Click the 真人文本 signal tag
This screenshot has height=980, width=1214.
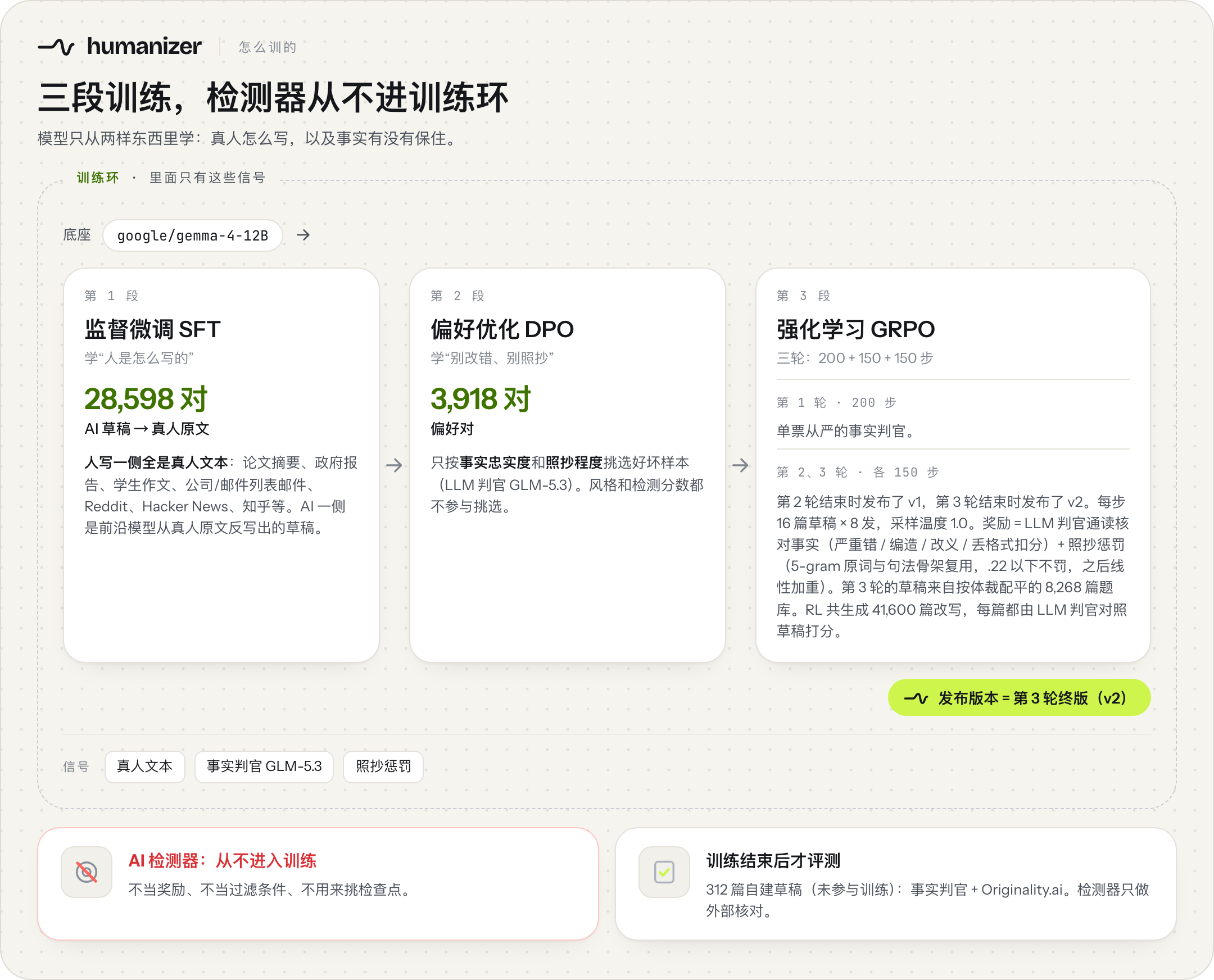144,766
